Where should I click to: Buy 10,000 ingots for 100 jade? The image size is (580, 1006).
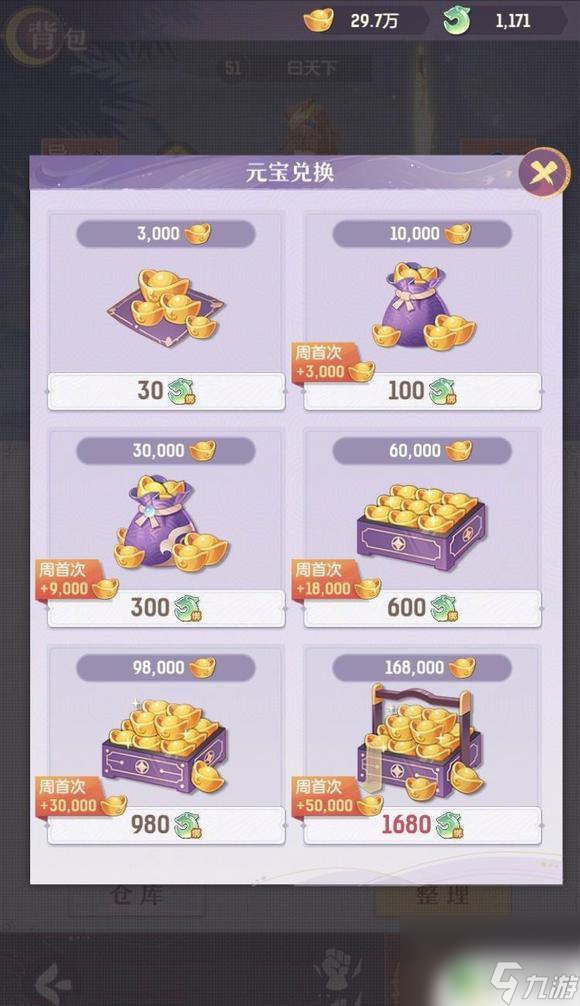[x=422, y=391]
